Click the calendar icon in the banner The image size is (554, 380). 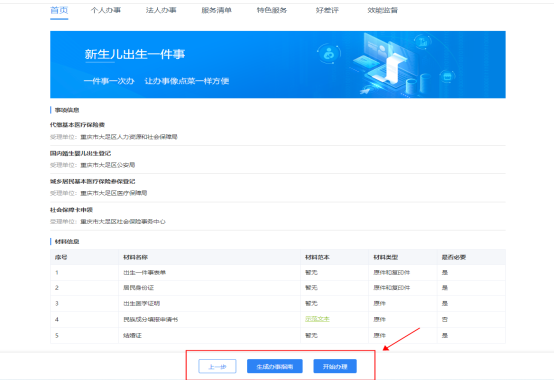447,76
